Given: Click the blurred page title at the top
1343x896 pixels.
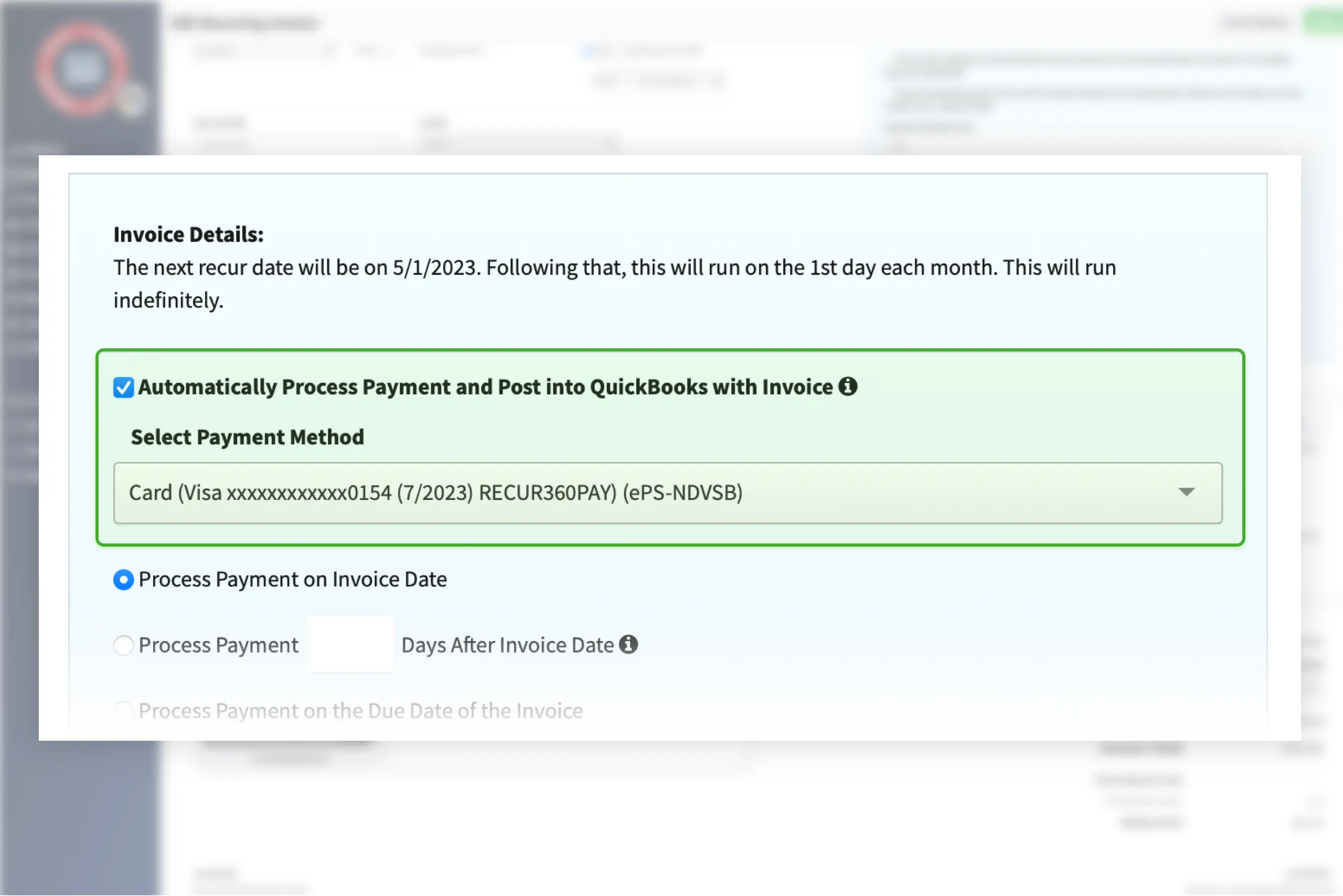Looking at the screenshot, I should (x=245, y=23).
